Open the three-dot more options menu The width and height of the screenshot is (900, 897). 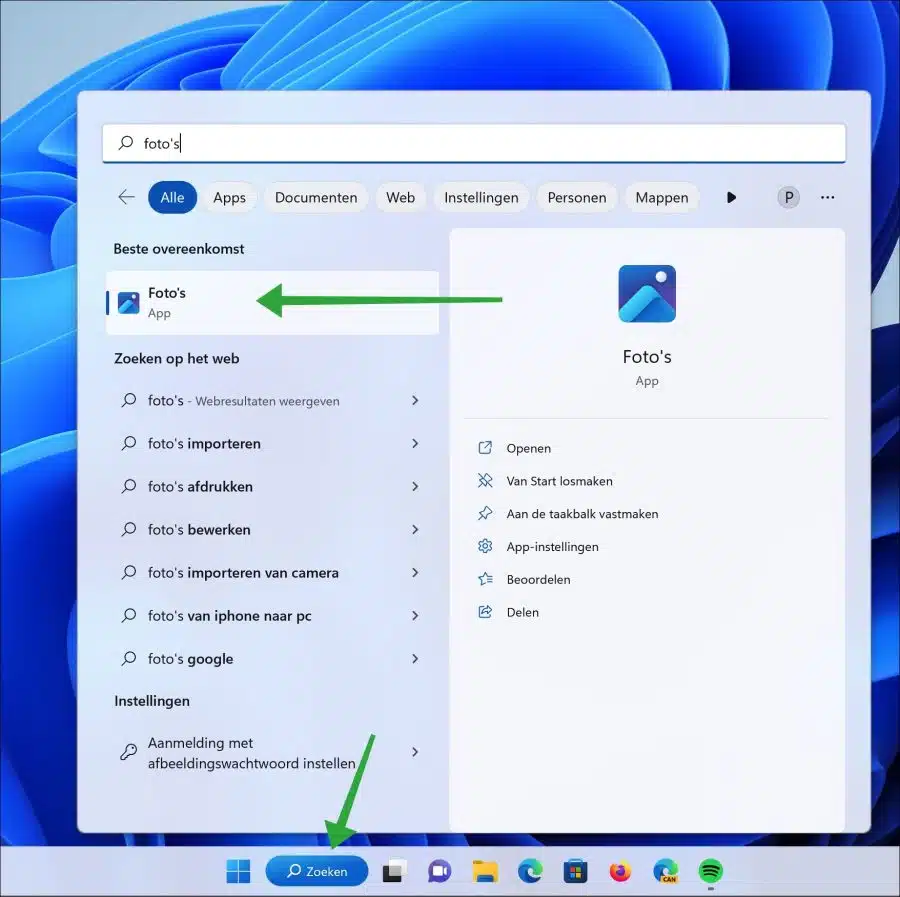[x=828, y=197]
